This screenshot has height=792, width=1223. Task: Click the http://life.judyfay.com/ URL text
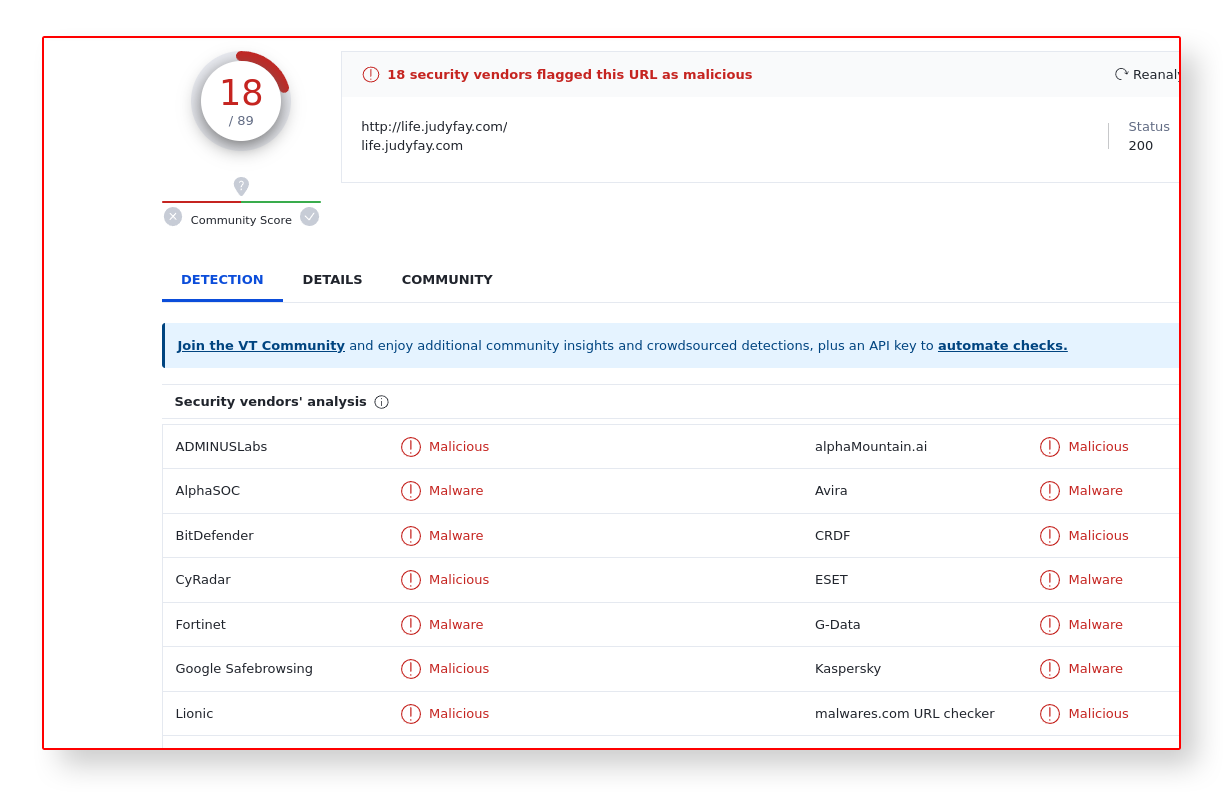tap(434, 127)
